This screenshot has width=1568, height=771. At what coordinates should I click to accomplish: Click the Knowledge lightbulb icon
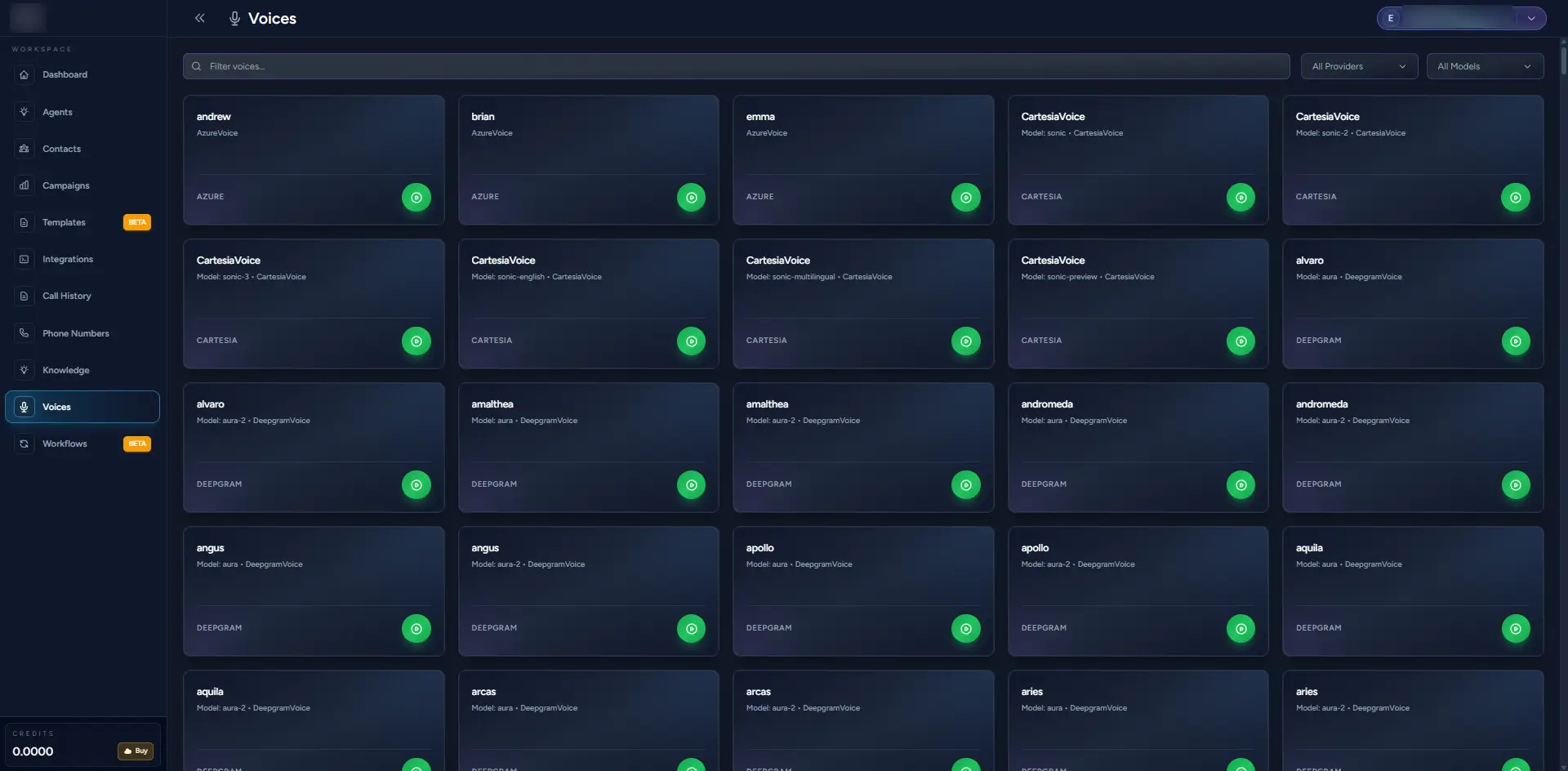click(24, 370)
